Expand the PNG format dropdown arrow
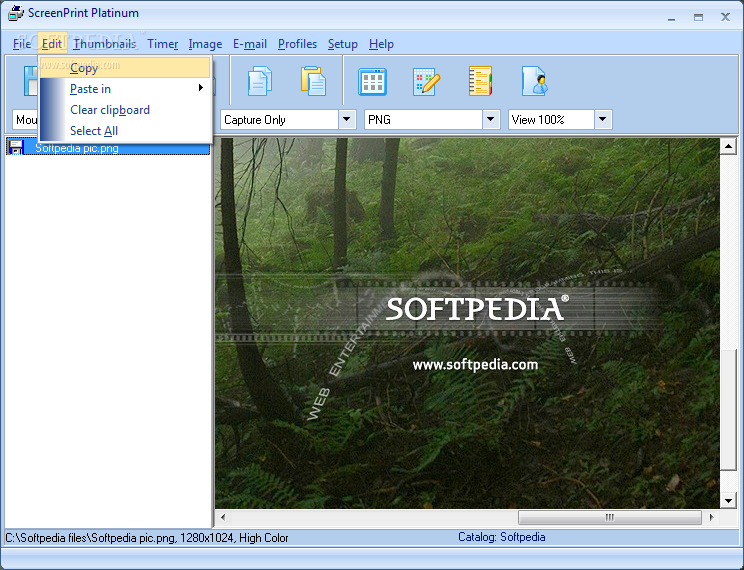The height and width of the screenshot is (570, 744). 491,119
